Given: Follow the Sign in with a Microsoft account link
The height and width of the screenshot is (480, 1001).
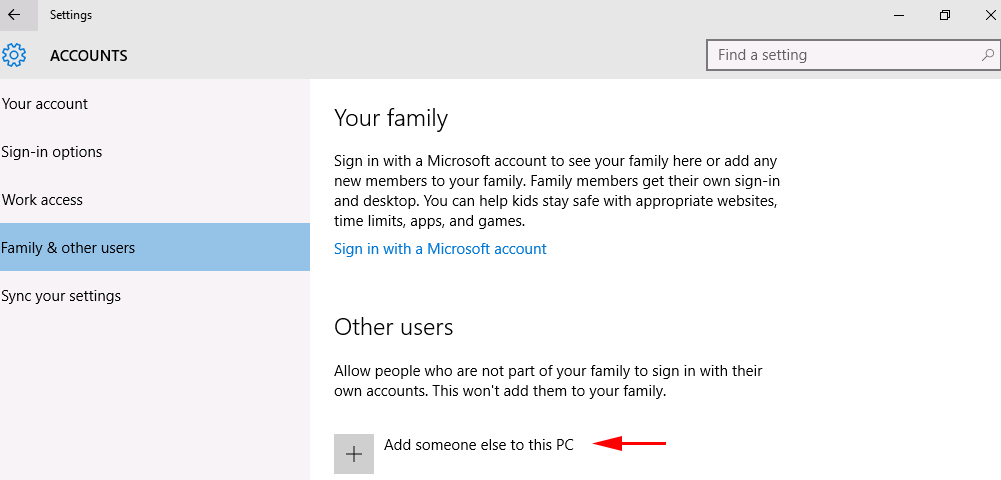Looking at the screenshot, I should (x=440, y=248).
